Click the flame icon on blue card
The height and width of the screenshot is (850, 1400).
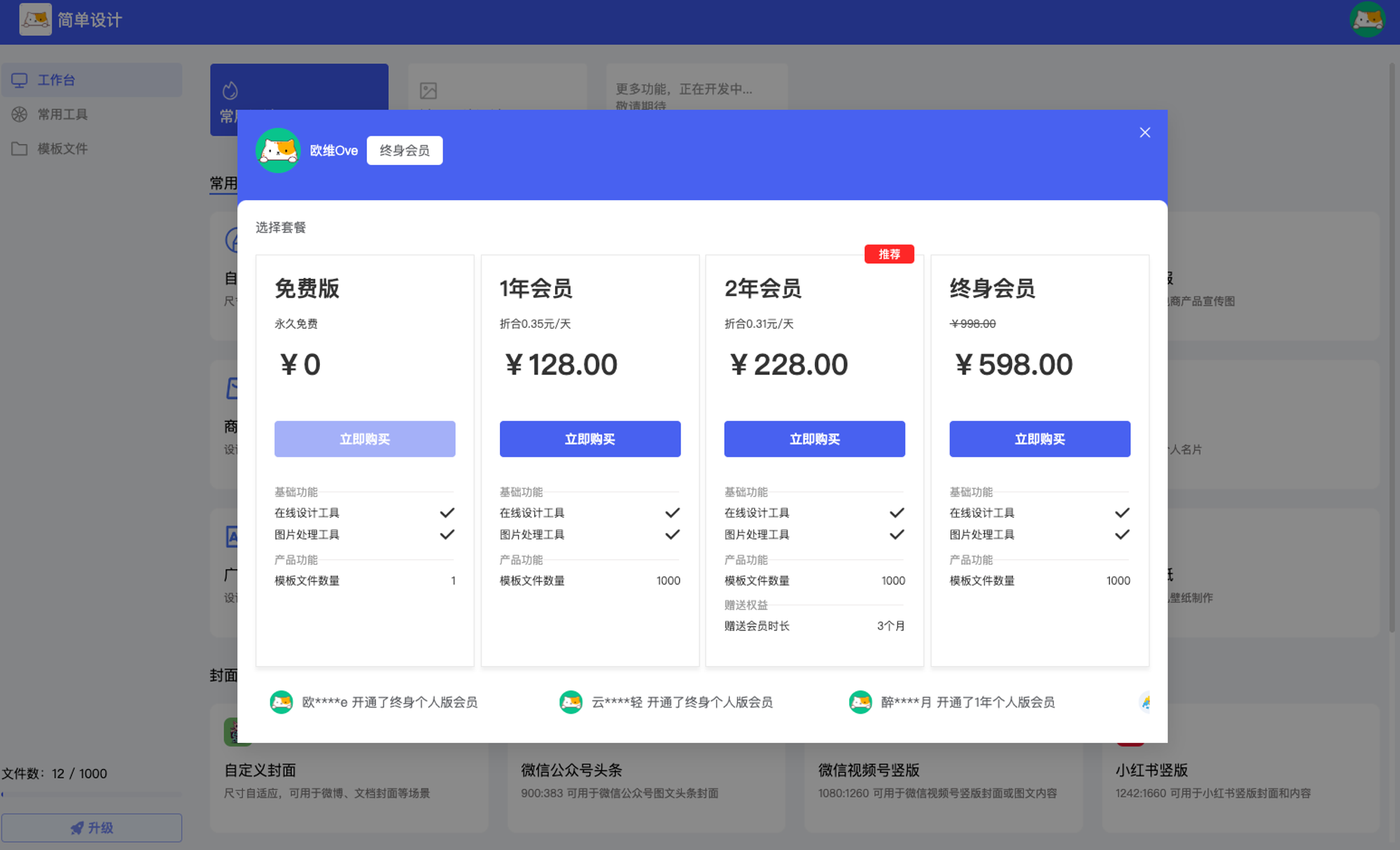[230, 90]
